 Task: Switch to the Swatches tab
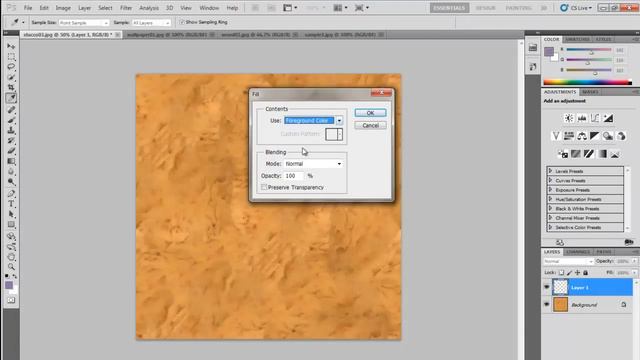pyautogui.click(x=578, y=39)
